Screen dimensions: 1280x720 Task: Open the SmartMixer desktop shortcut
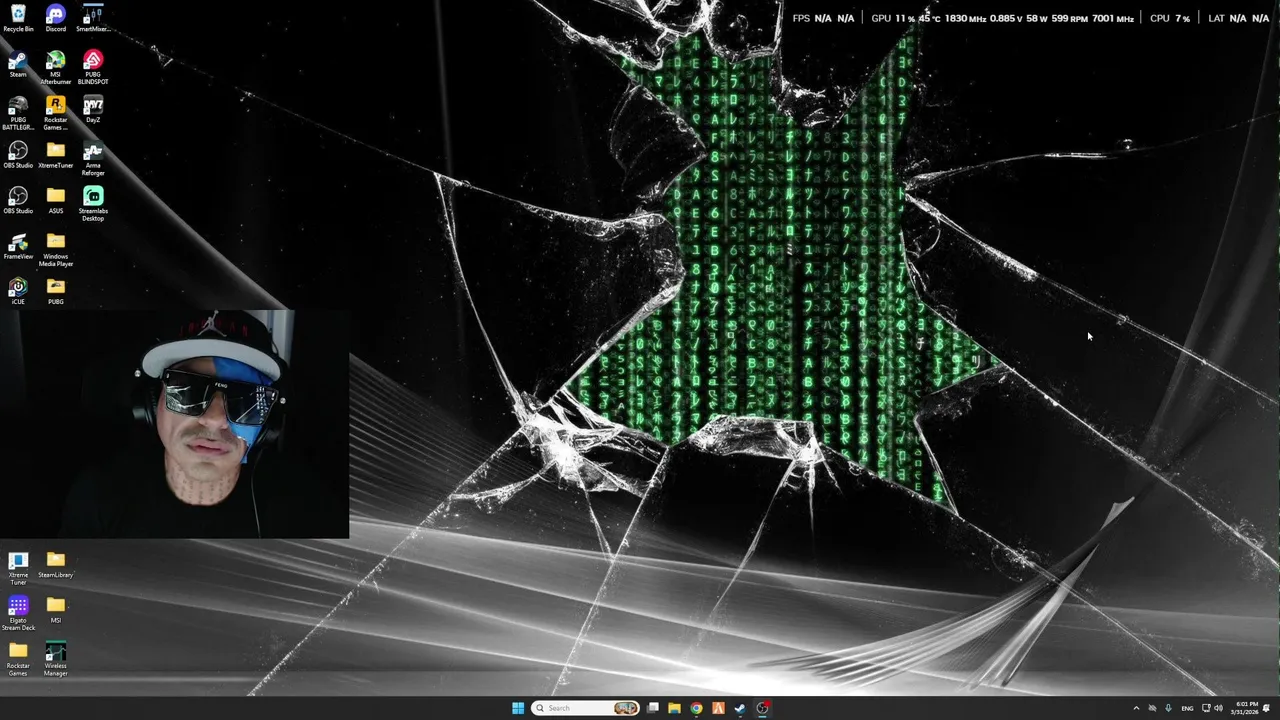tap(93, 18)
